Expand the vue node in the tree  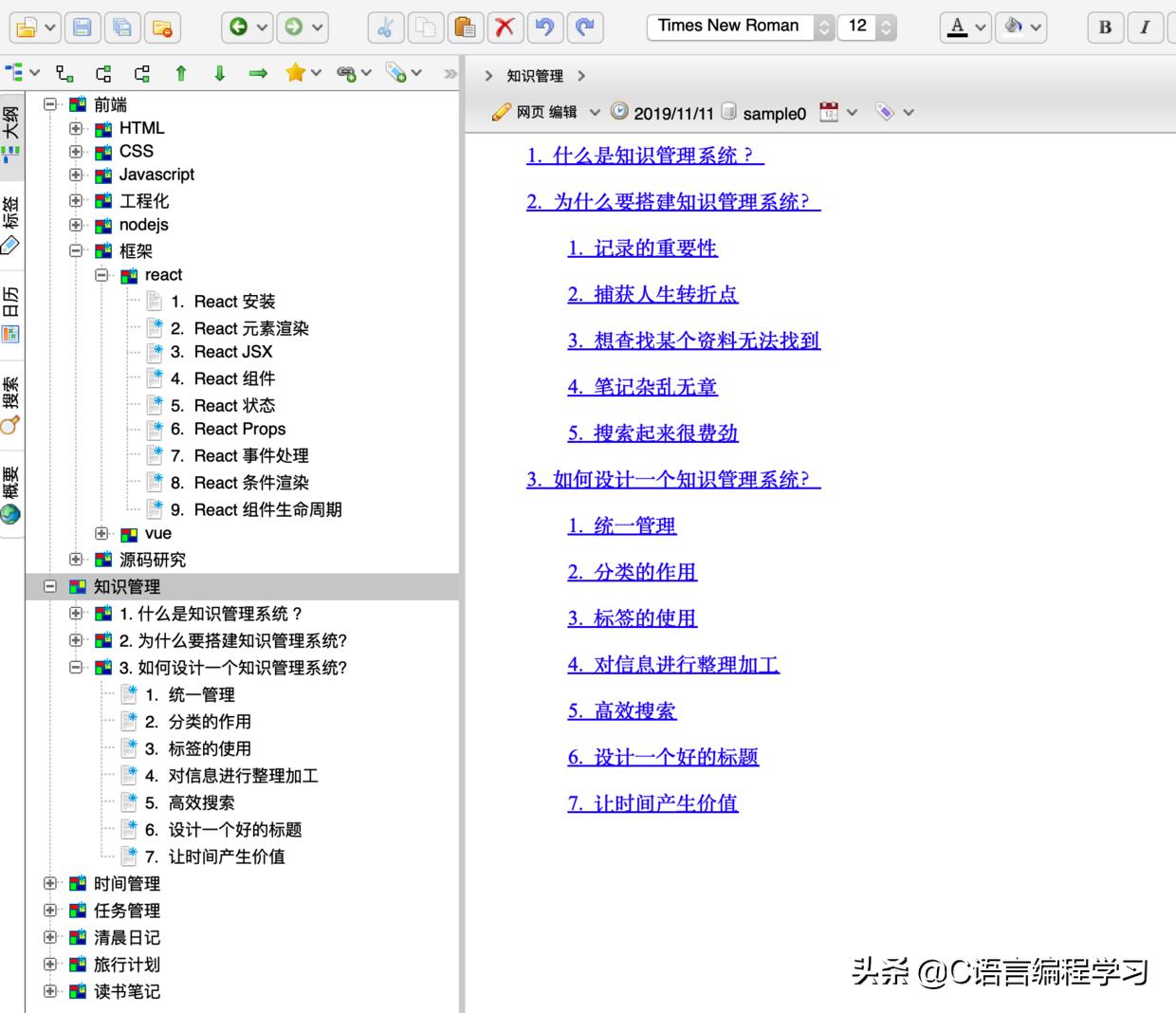[101, 534]
